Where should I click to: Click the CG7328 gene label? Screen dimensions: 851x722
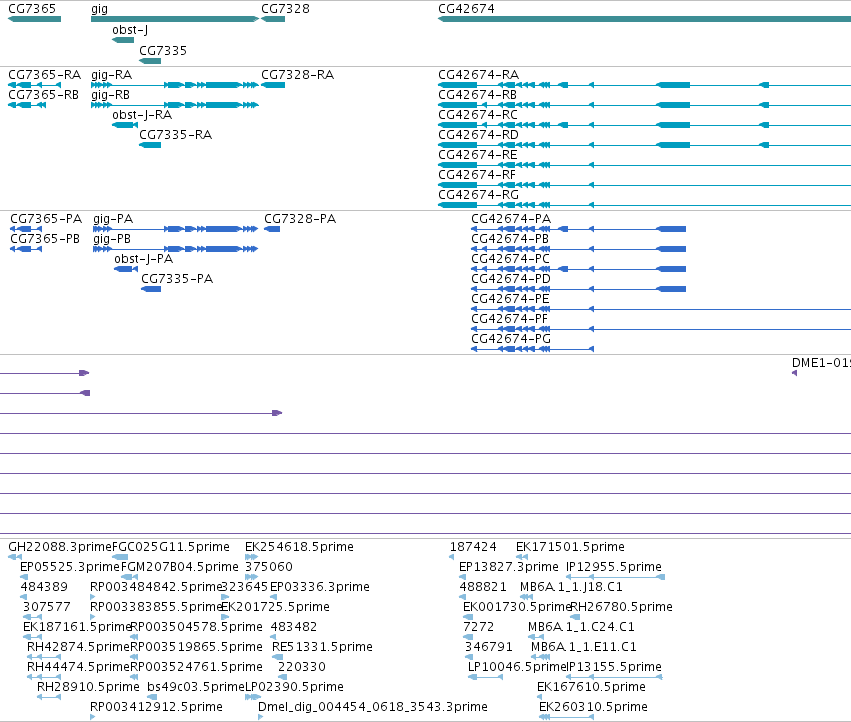click(285, 9)
